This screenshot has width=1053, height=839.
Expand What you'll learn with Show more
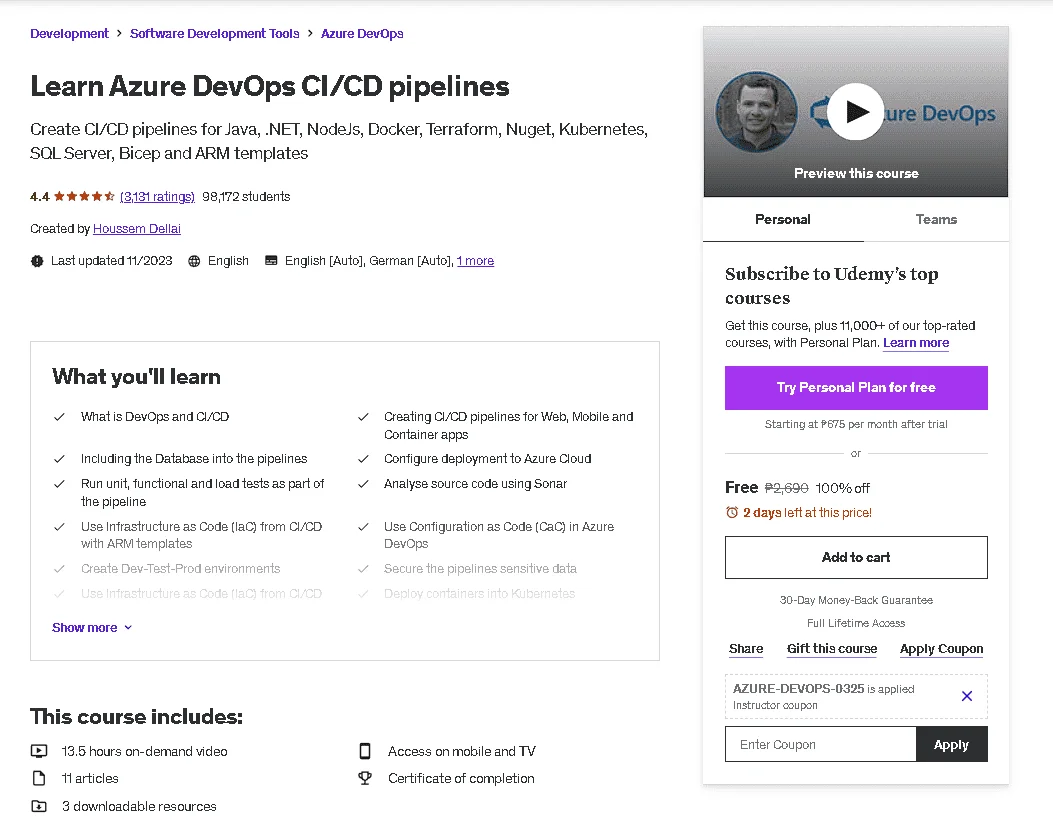92,627
